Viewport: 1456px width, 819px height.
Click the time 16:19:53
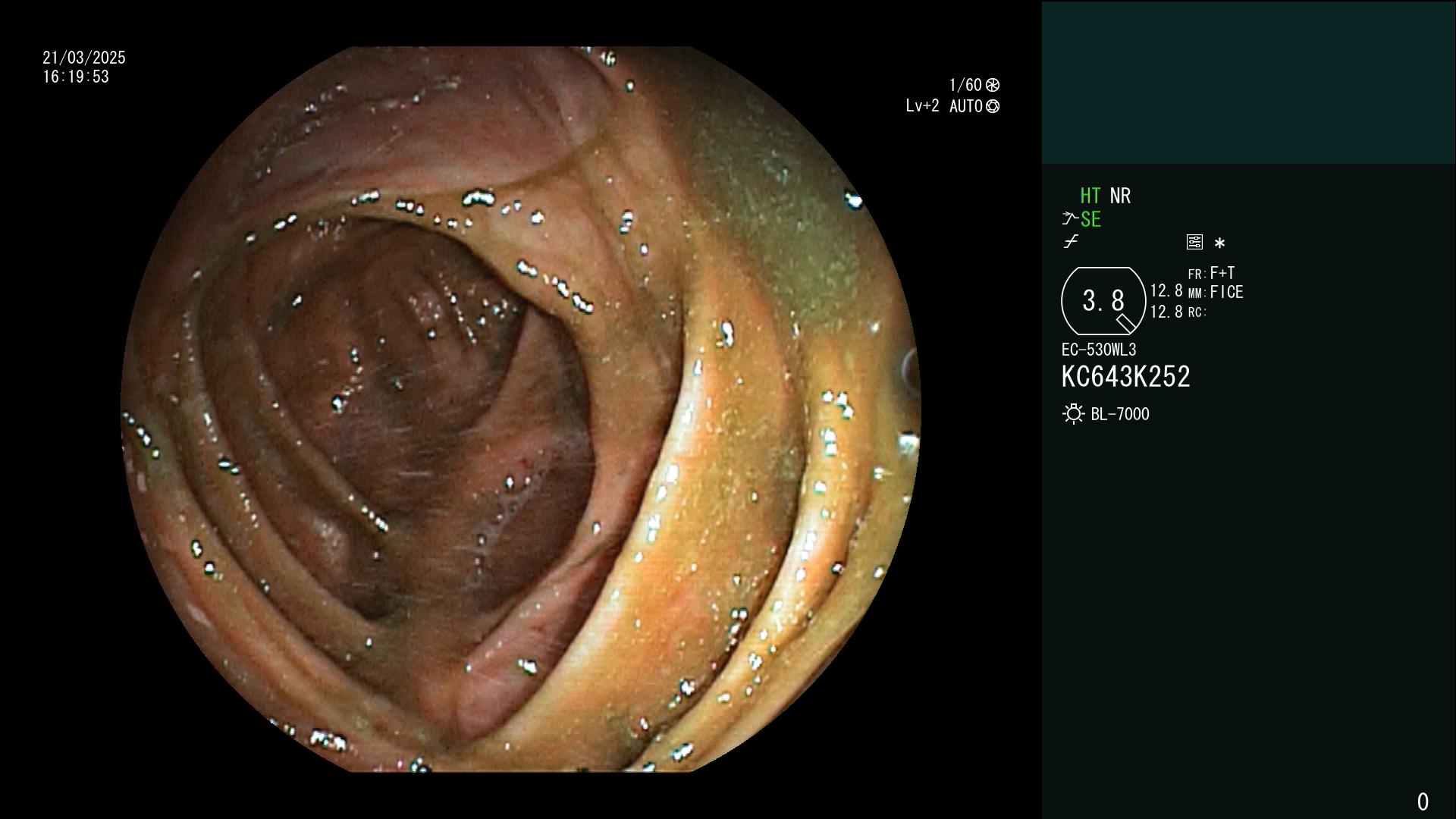76,77
